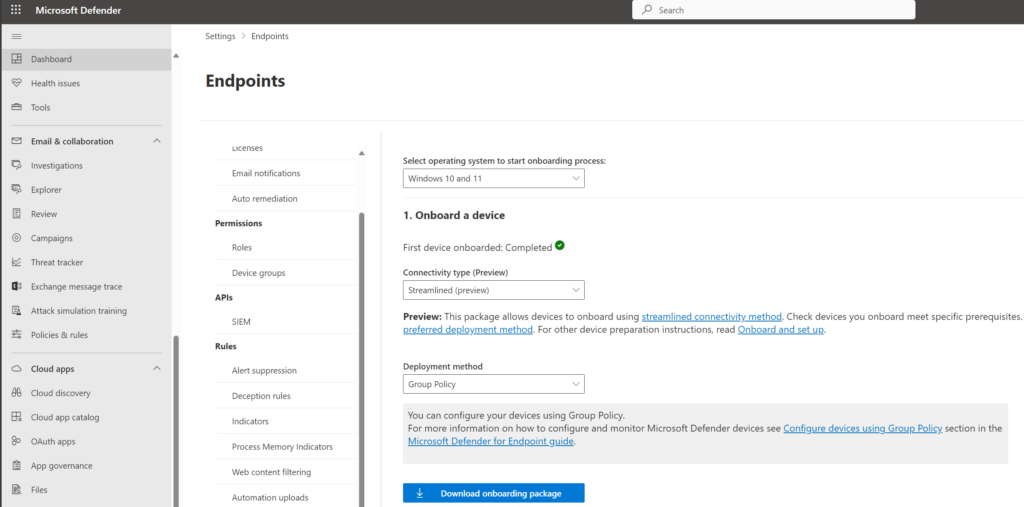Click the left navigation scroll-up arrow
This screenshot has width=1024, height=507.
(175, 56)
